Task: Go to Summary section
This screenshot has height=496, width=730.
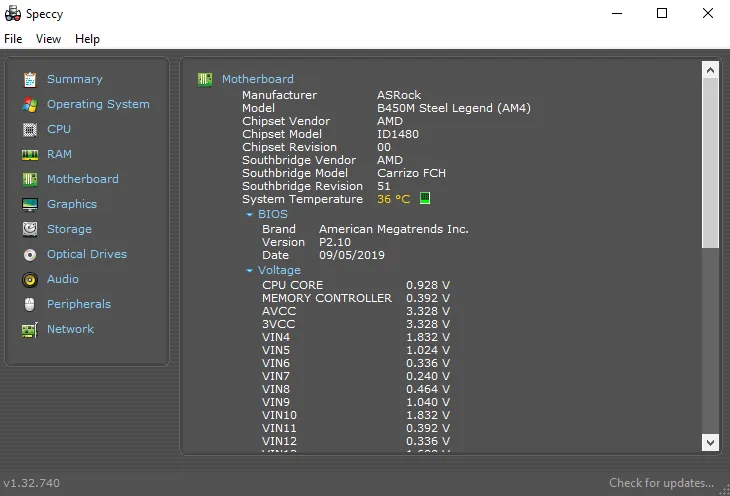Action: pyautogui.click(x=74, y=79)
